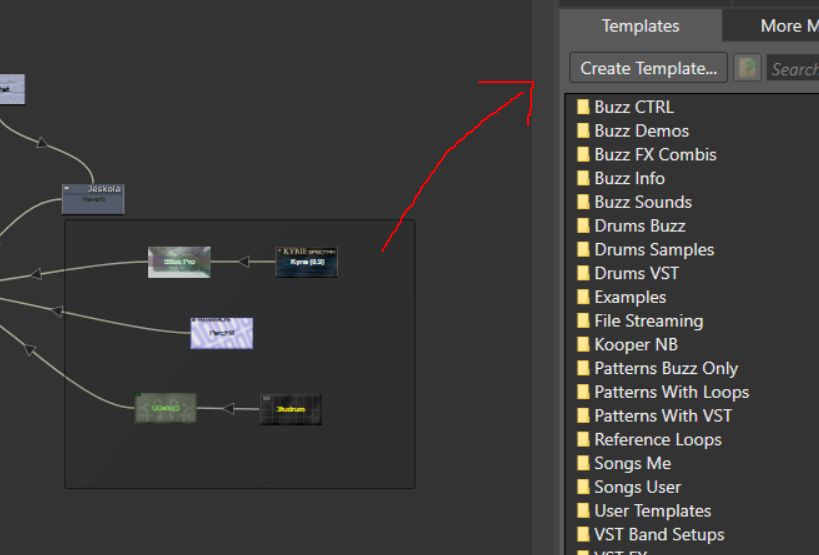The width and height of the screenshot is (819, 555).
Task: Open the Kooper NB folder
Action: [x=636, y=345]
